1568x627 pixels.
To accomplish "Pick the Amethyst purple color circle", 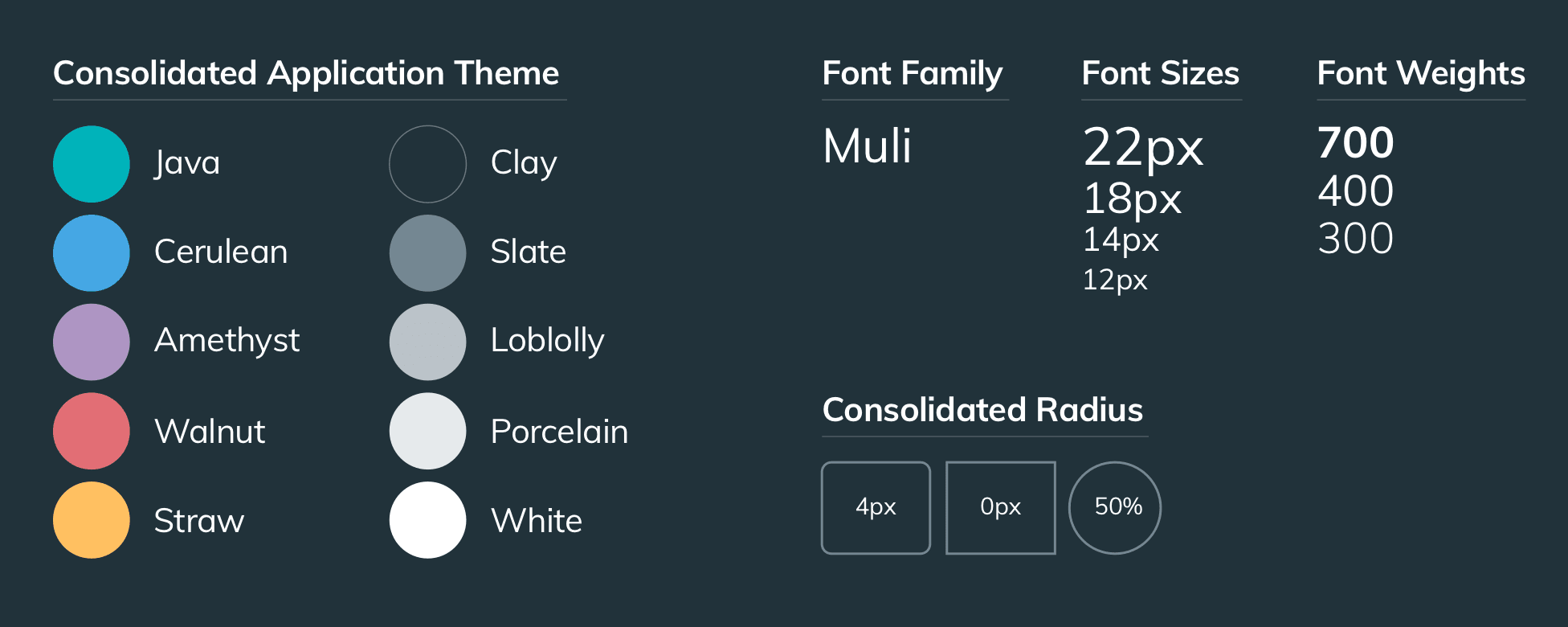I will (x=92, y=342).
